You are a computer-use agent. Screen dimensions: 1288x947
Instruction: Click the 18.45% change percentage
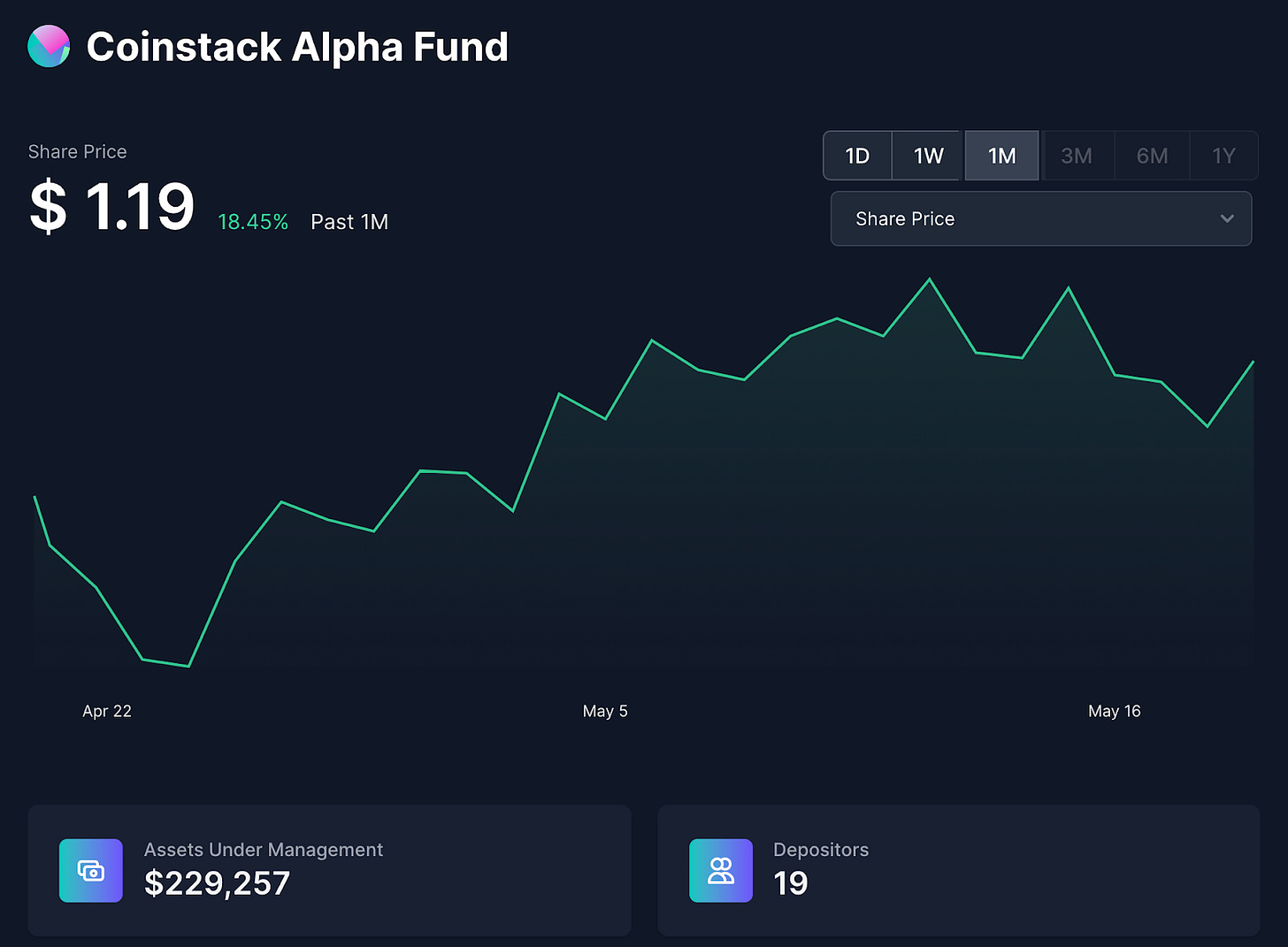tap(253, 222)
